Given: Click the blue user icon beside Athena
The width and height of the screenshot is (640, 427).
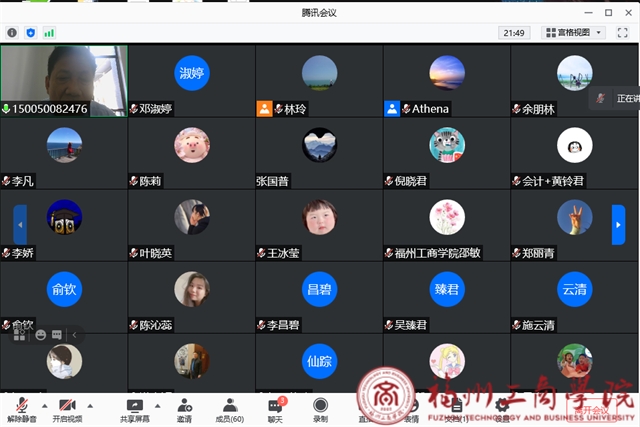Looking at the screenshot, I should point(392,109).
